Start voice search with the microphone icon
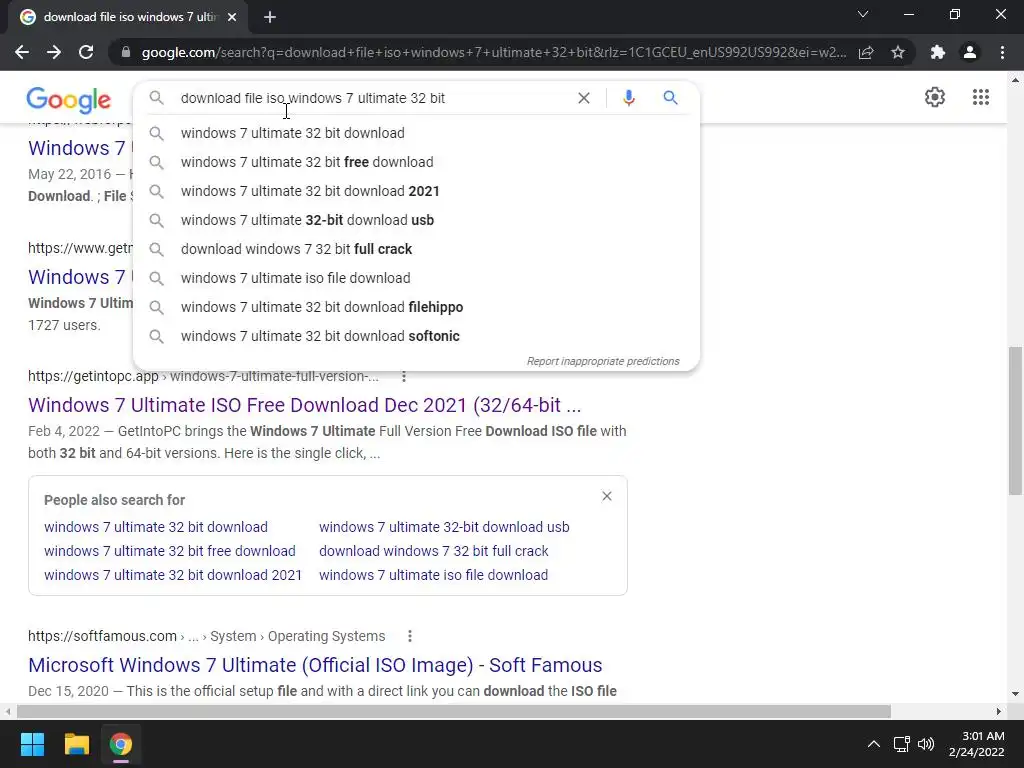The image size is (1024, 768). click(x=628, y=98)
